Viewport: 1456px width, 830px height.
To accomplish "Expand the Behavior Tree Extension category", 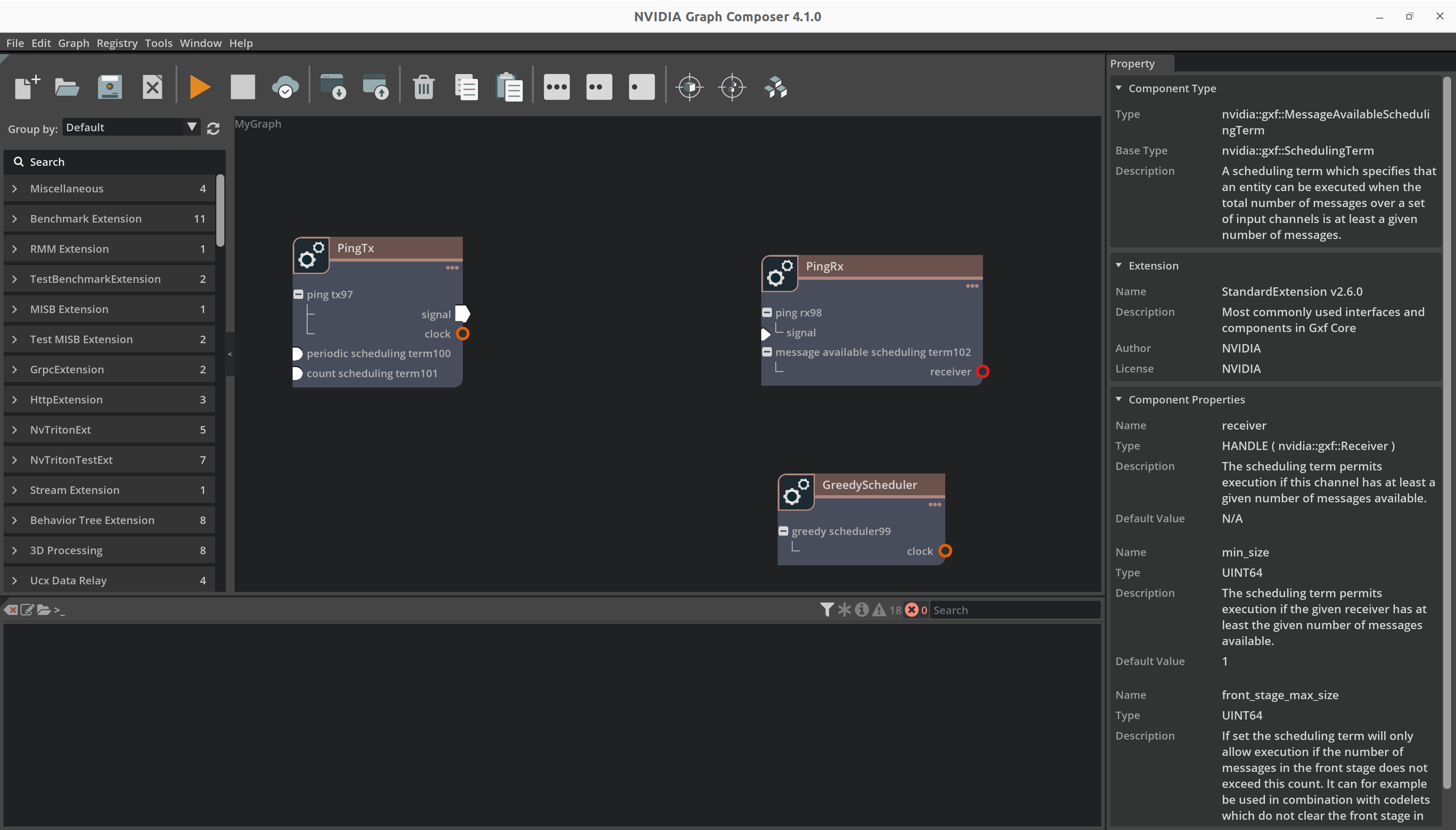I will 15,520.
